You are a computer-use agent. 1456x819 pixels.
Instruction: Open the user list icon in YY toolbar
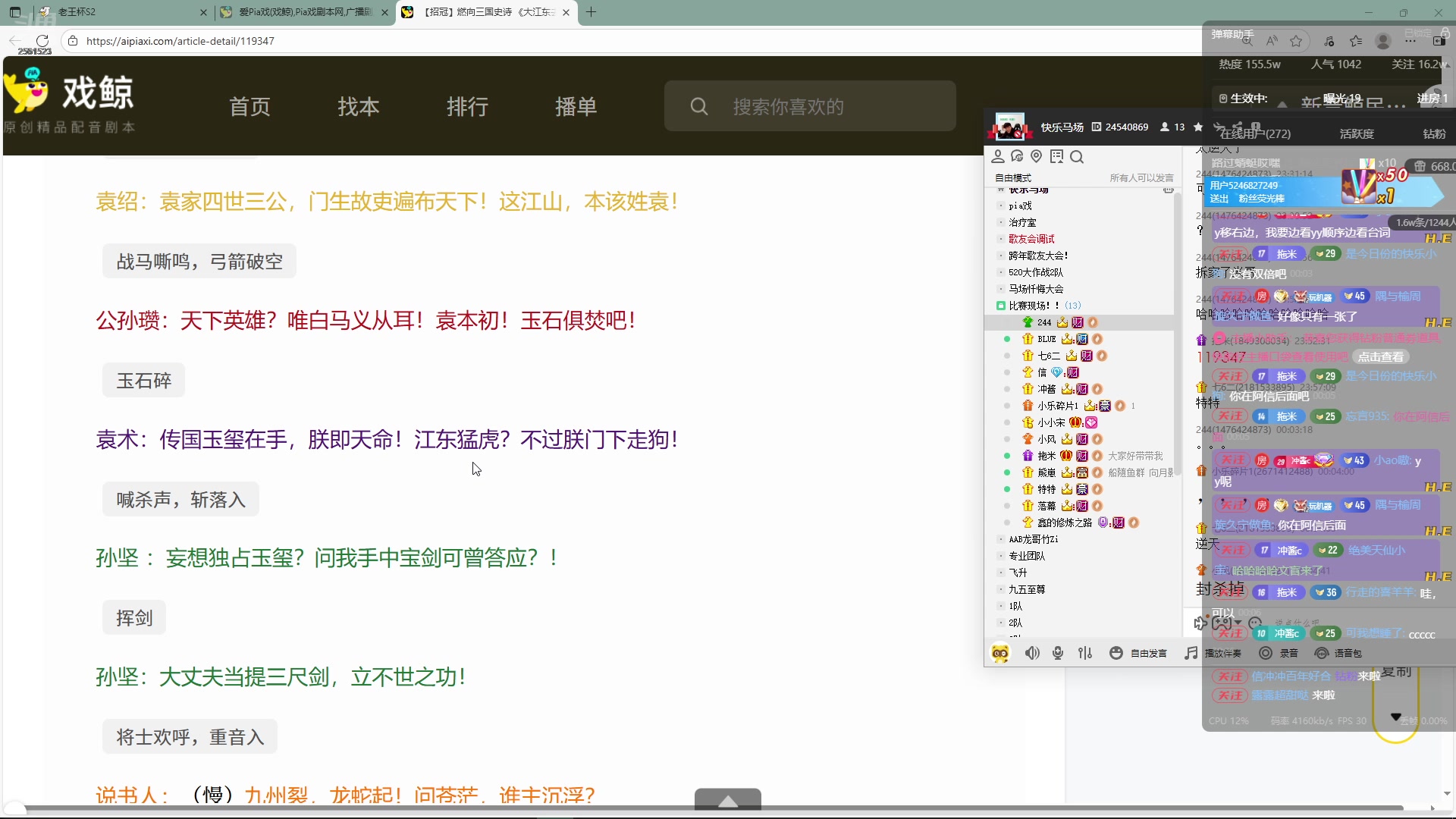[x=998, y=157]
